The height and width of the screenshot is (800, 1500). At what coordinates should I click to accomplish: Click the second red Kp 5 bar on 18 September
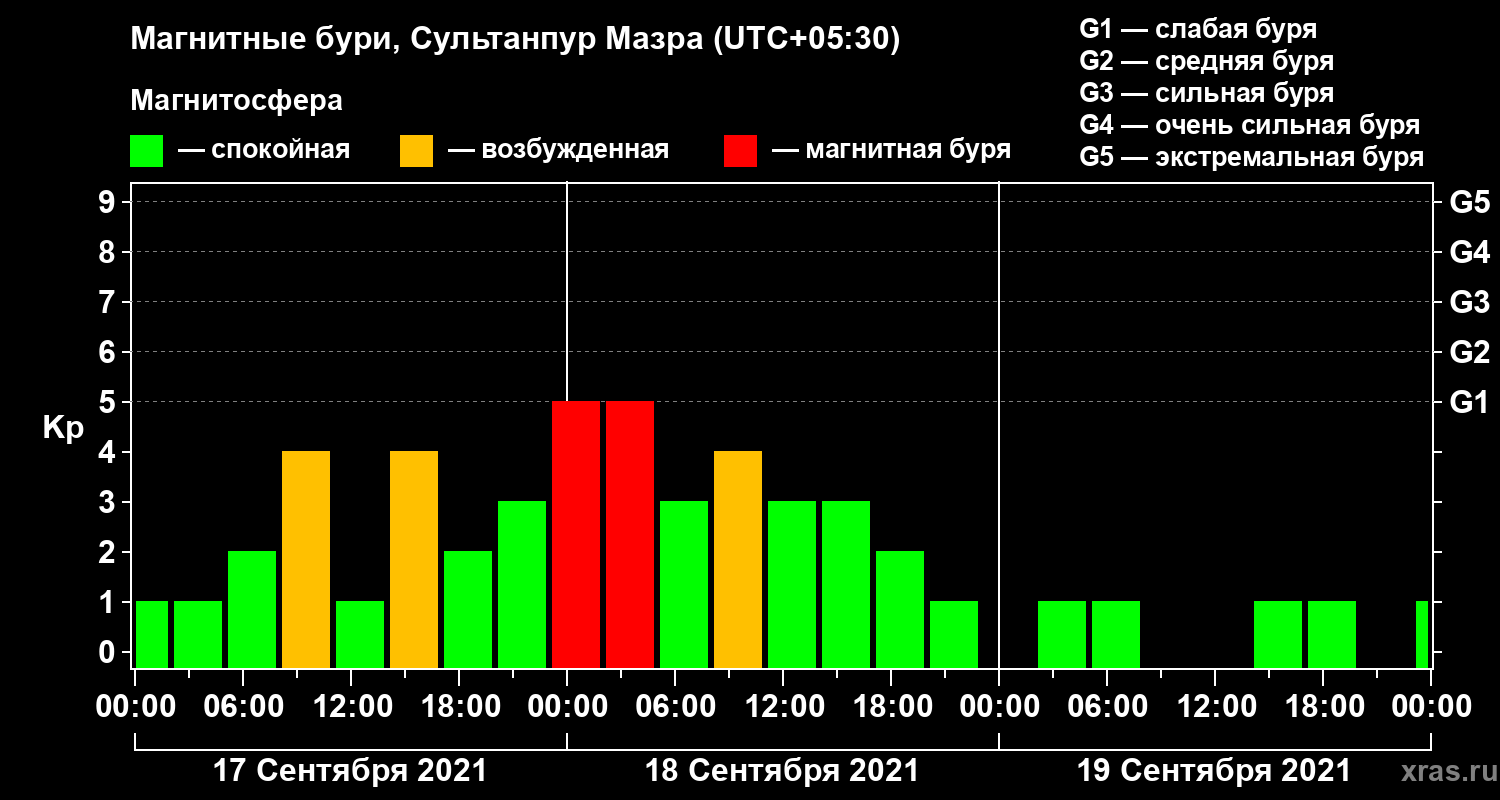630,534
